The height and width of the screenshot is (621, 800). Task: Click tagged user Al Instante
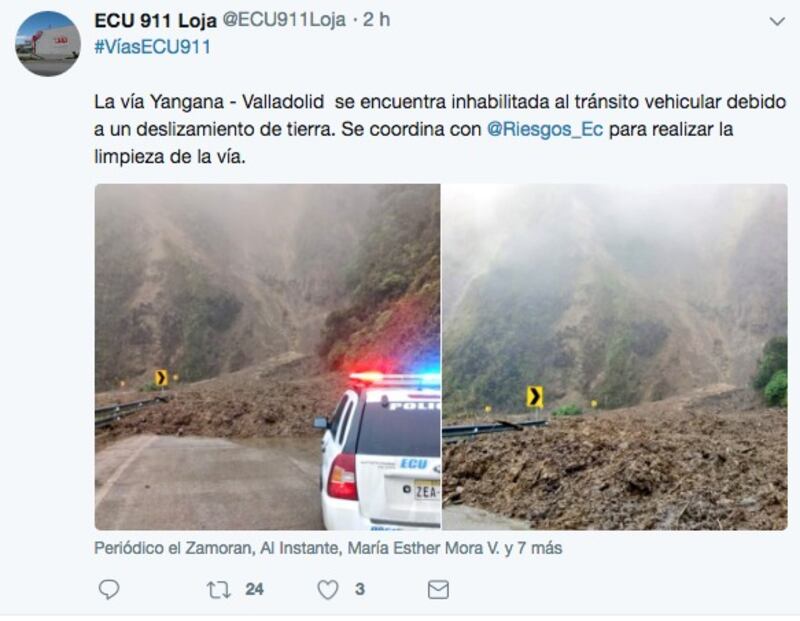coord(299,548)
